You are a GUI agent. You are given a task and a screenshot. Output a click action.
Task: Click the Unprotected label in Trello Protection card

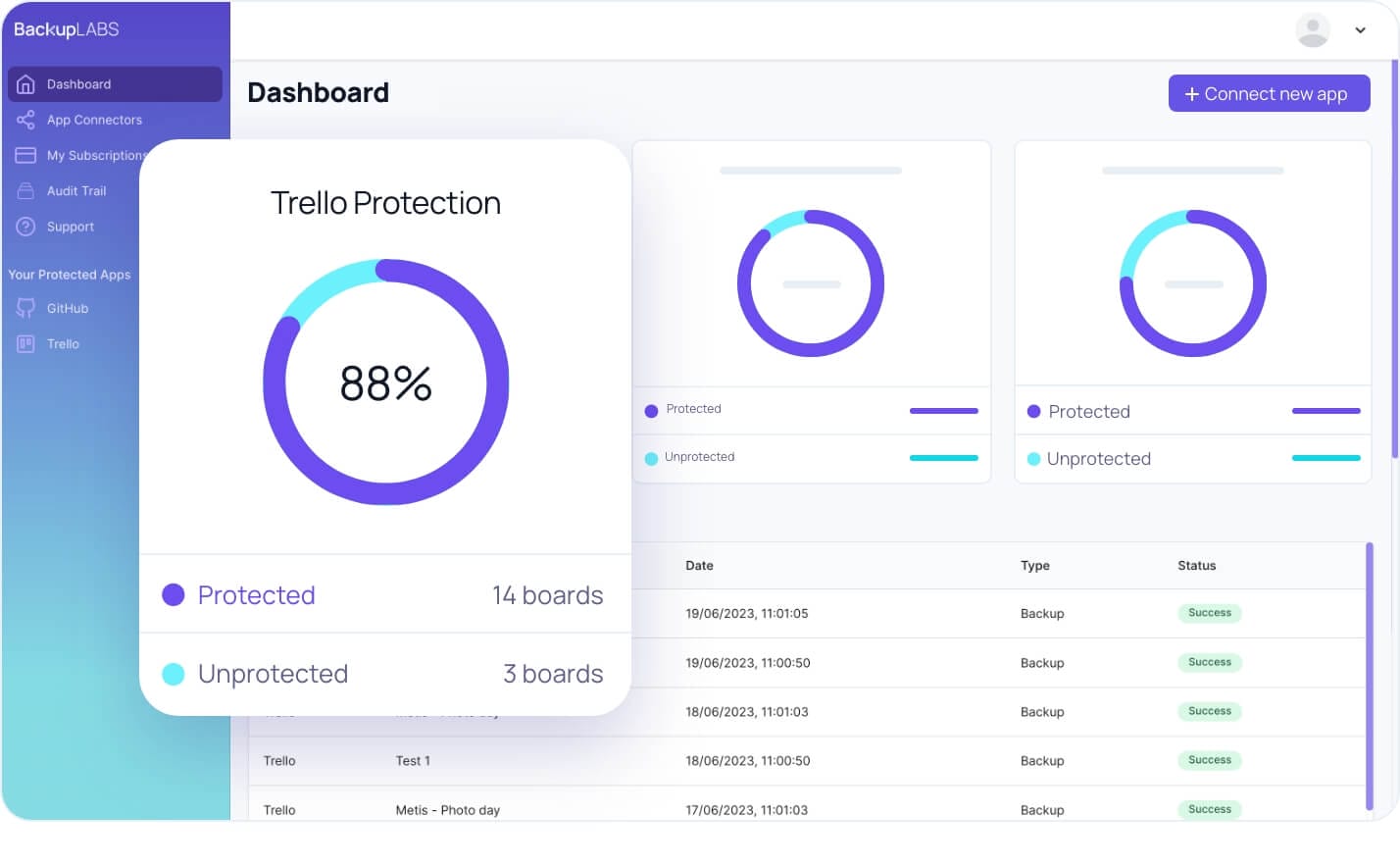point(273,674)
